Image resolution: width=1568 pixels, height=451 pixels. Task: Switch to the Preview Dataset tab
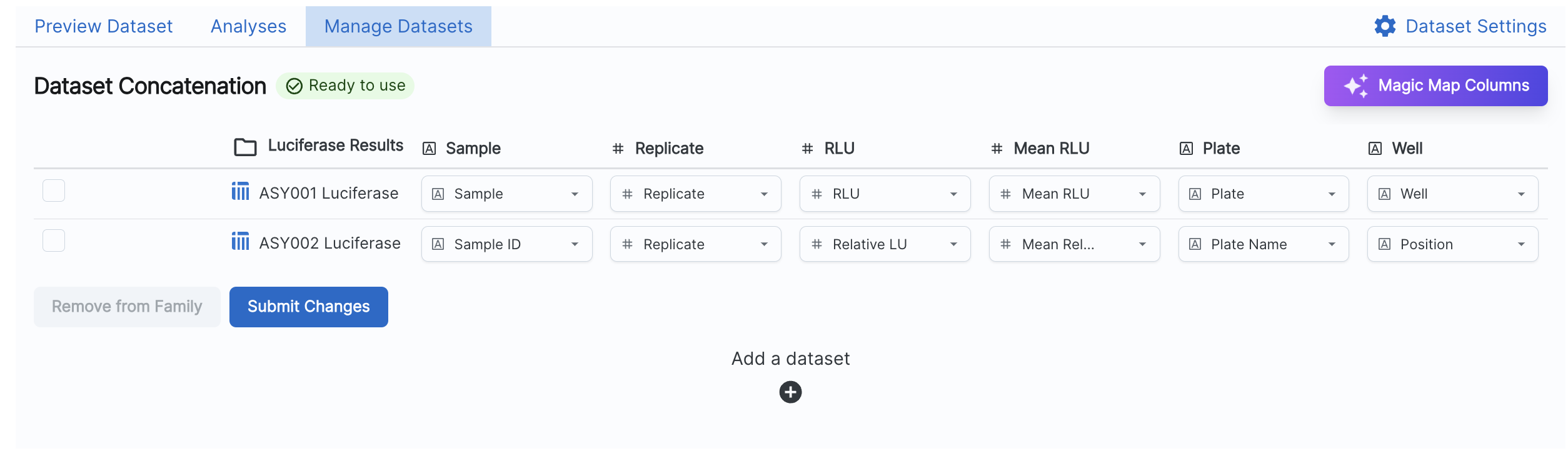pos(103,26)
